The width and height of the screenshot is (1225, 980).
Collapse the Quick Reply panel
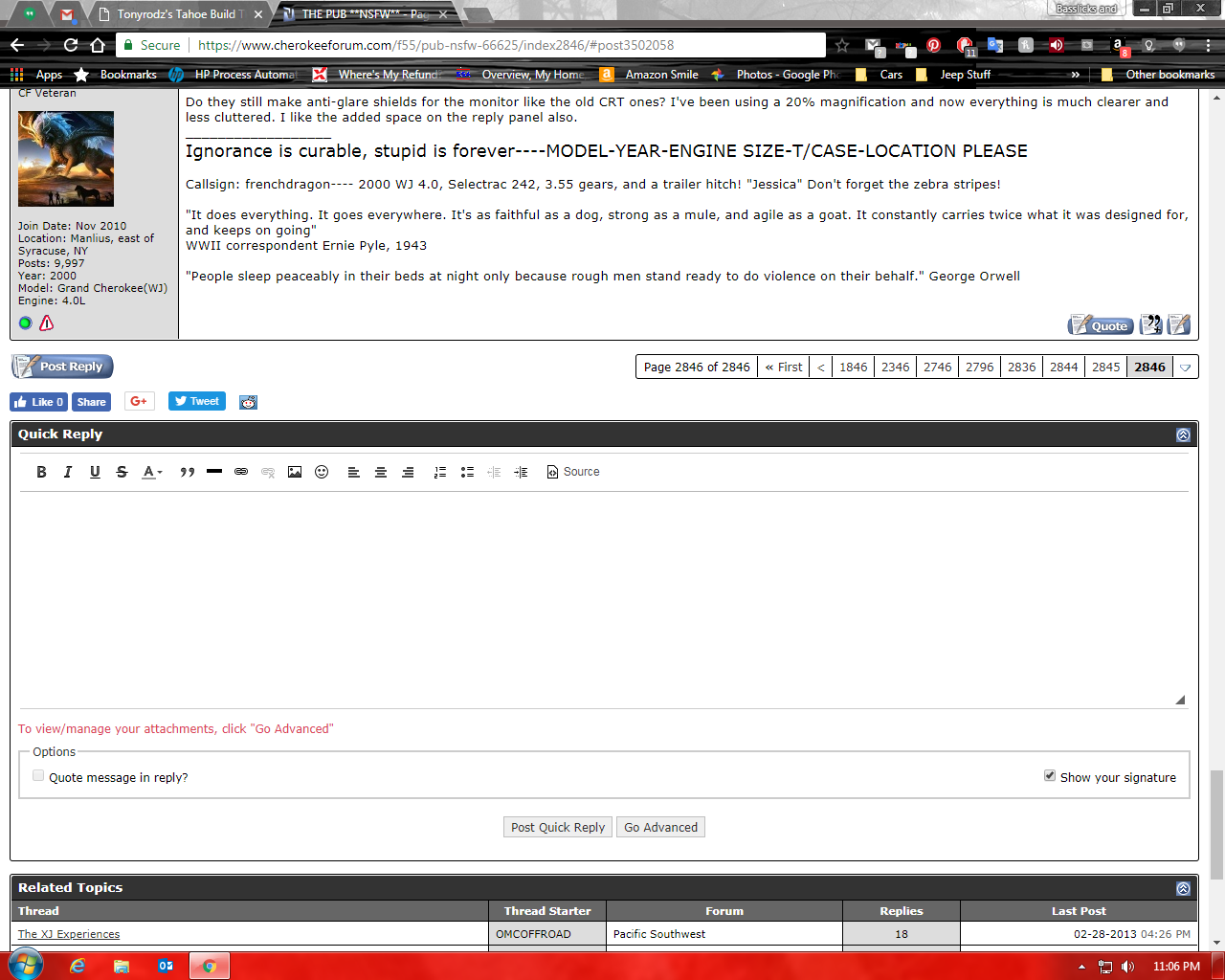coord(1183,434)
